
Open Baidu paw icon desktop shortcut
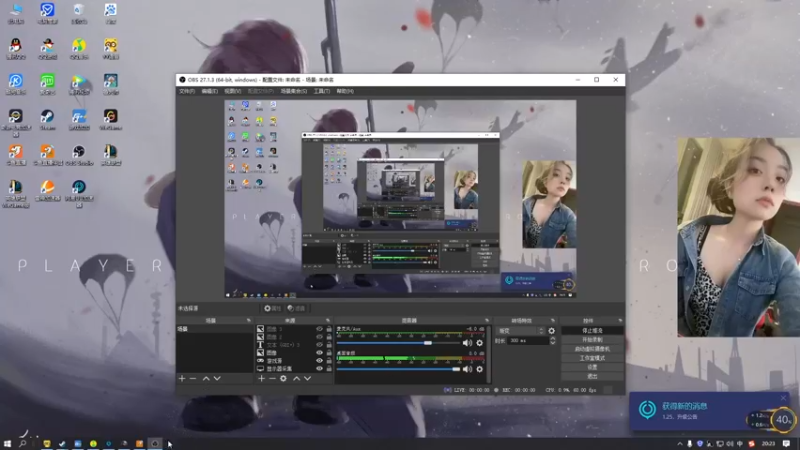click(x=110, y=13)
